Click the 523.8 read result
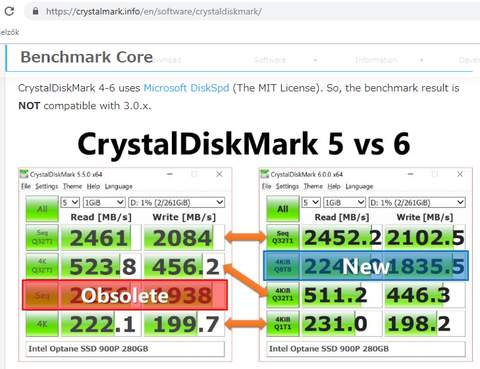The width and height of the screenshot is (480, 369). click(x=101, y=266)
